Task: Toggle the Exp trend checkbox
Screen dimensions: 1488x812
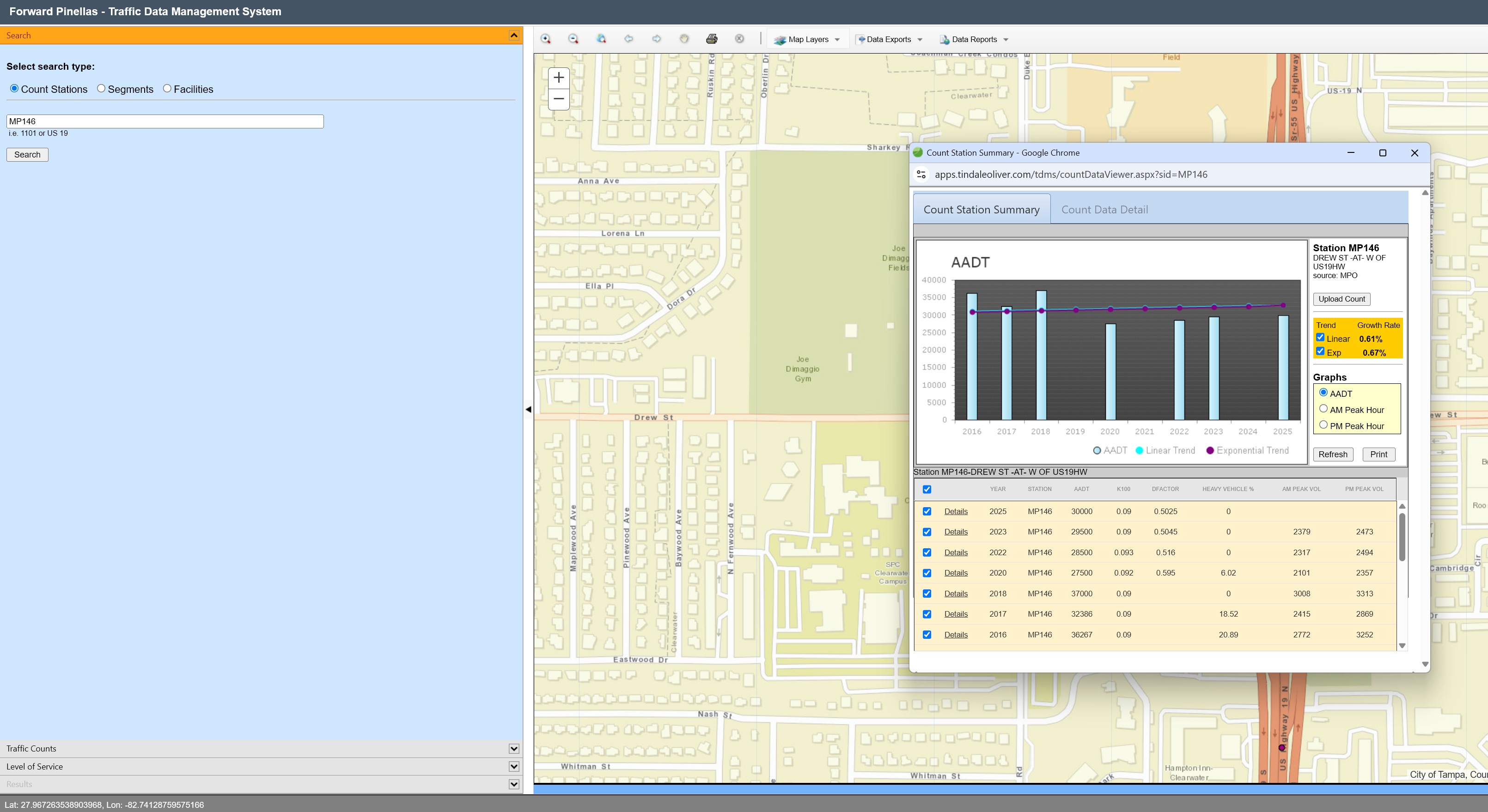Action: point(1320,351)
